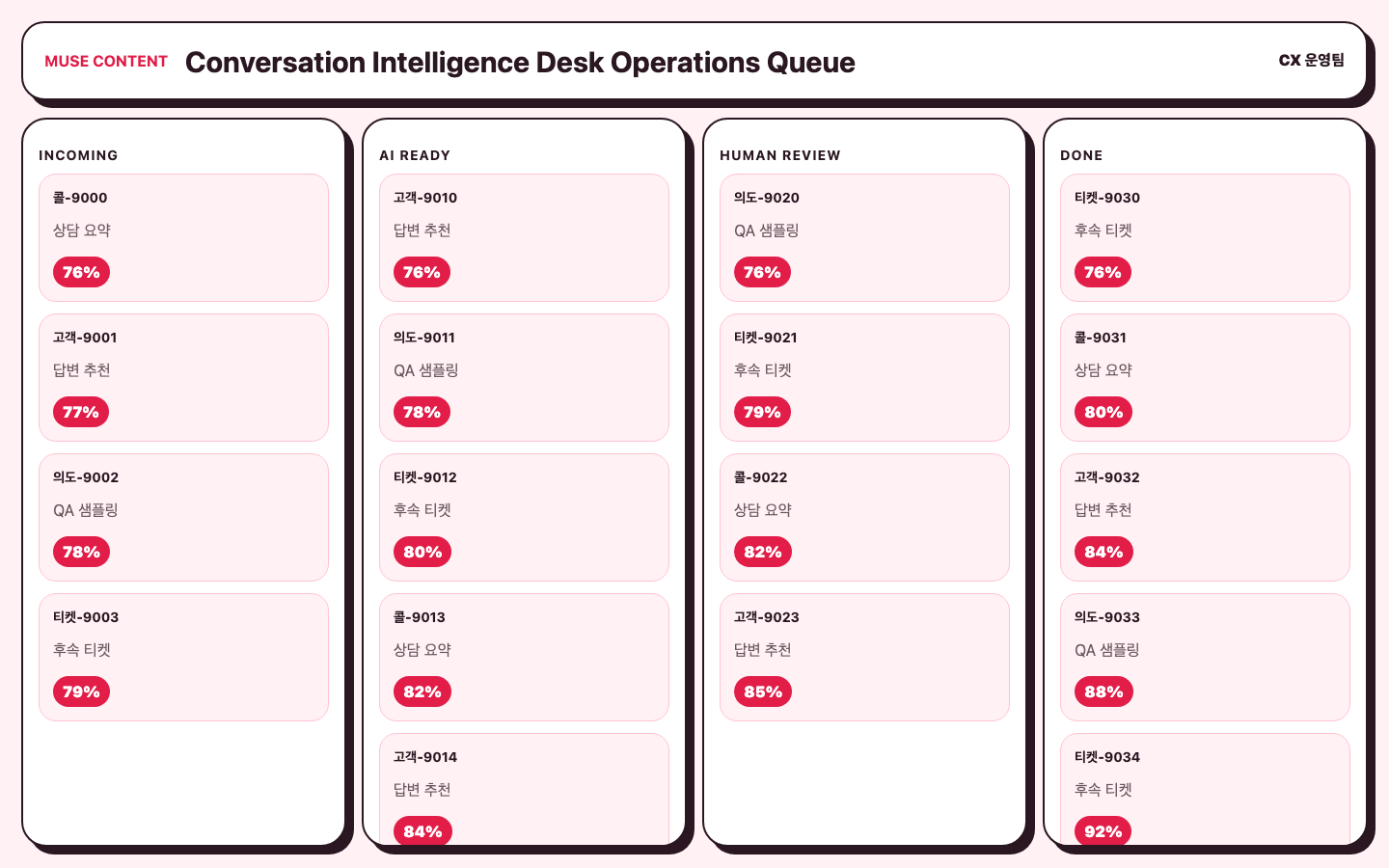Viewport: 1389px width, 868px height.
Task: Select the HUMAN REVIEW column header
Action: (x=780, y=155)
